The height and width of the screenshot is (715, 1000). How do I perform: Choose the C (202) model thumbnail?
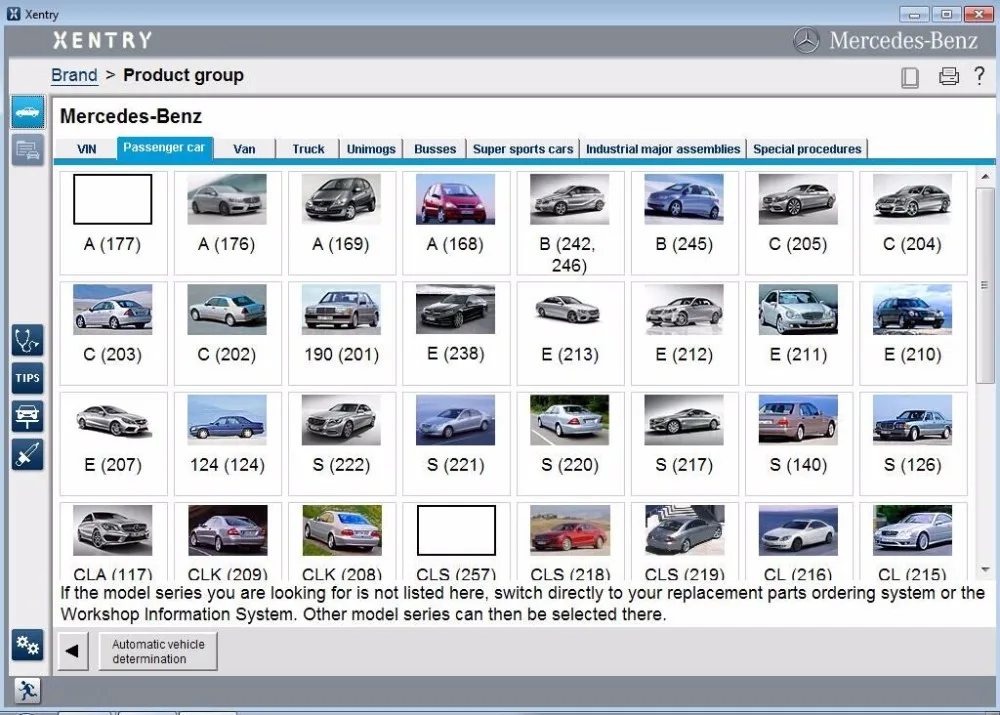(227, 309)
